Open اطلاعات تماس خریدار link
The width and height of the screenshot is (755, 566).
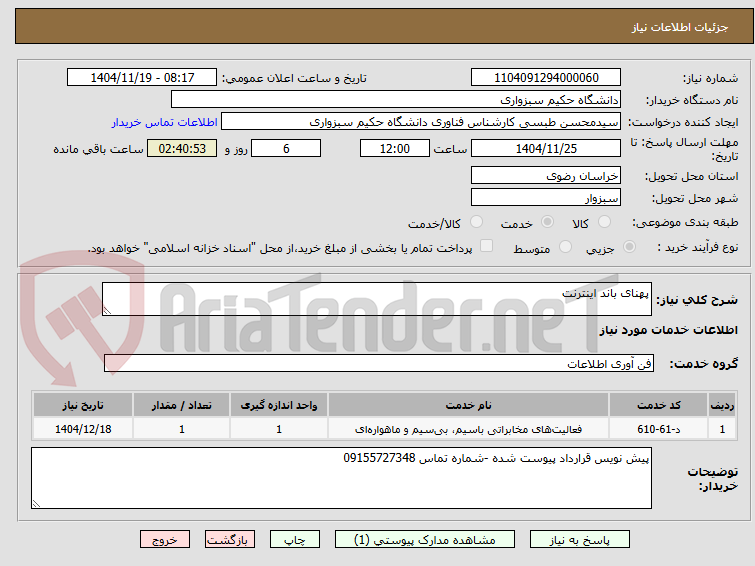(x=165, y=122)
